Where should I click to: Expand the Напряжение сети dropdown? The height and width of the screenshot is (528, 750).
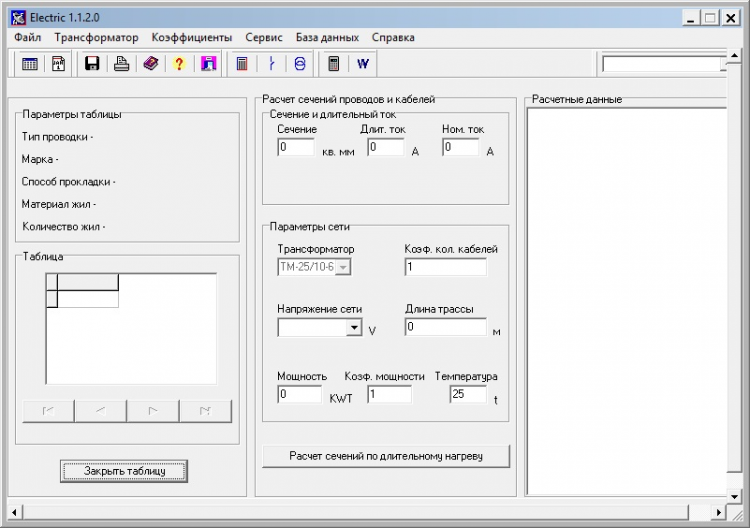[354, 328]
